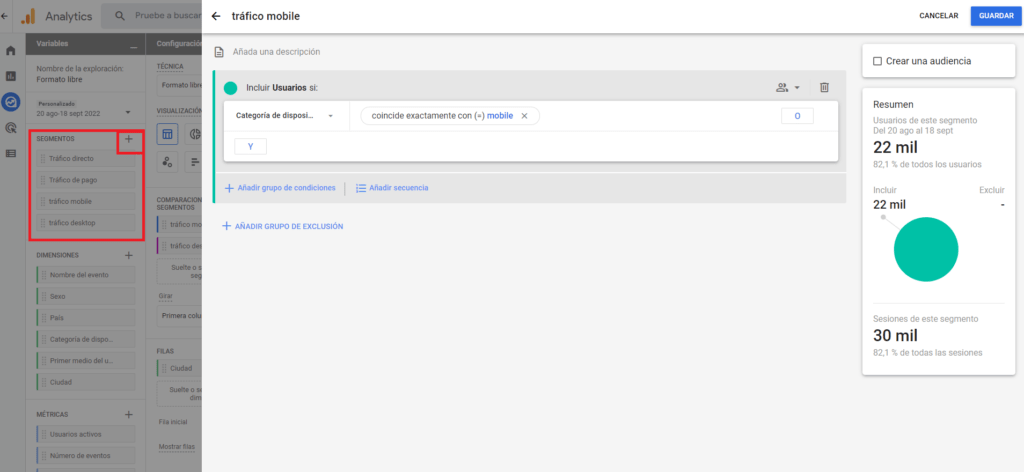Enable Crear una audiencia checkbox
Viewport: 1024px width, 472px height.
pyautogui.click(x=877, y=61)
